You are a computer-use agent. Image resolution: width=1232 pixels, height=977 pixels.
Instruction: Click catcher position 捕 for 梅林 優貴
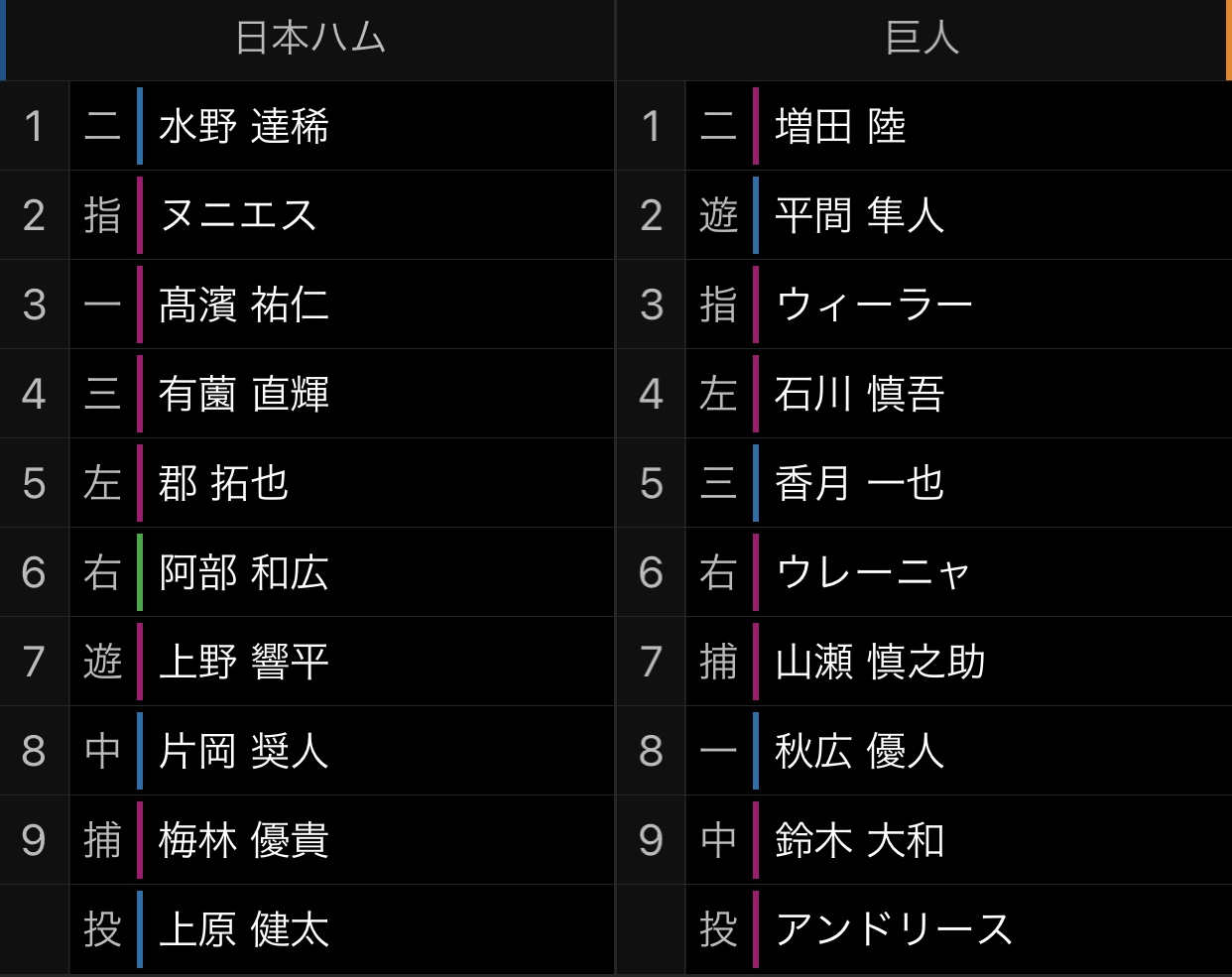[x=103, y=840]
